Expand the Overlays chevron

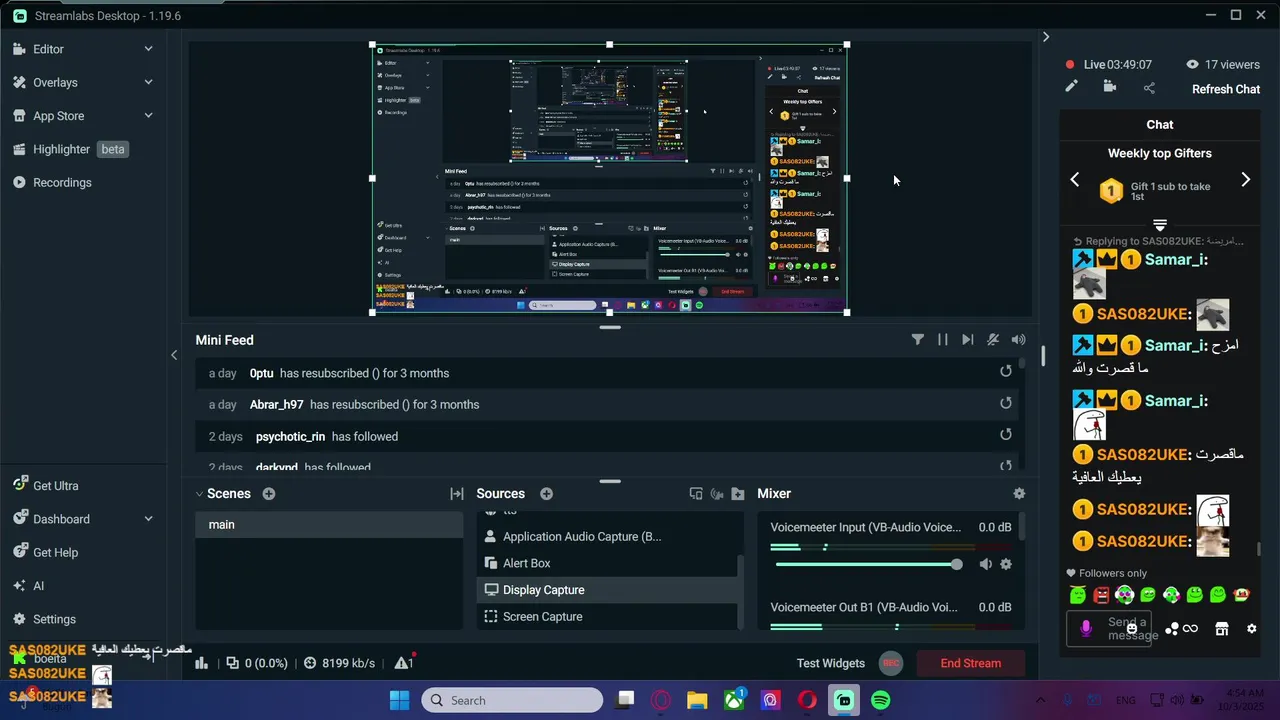click(x=149, y=83)
